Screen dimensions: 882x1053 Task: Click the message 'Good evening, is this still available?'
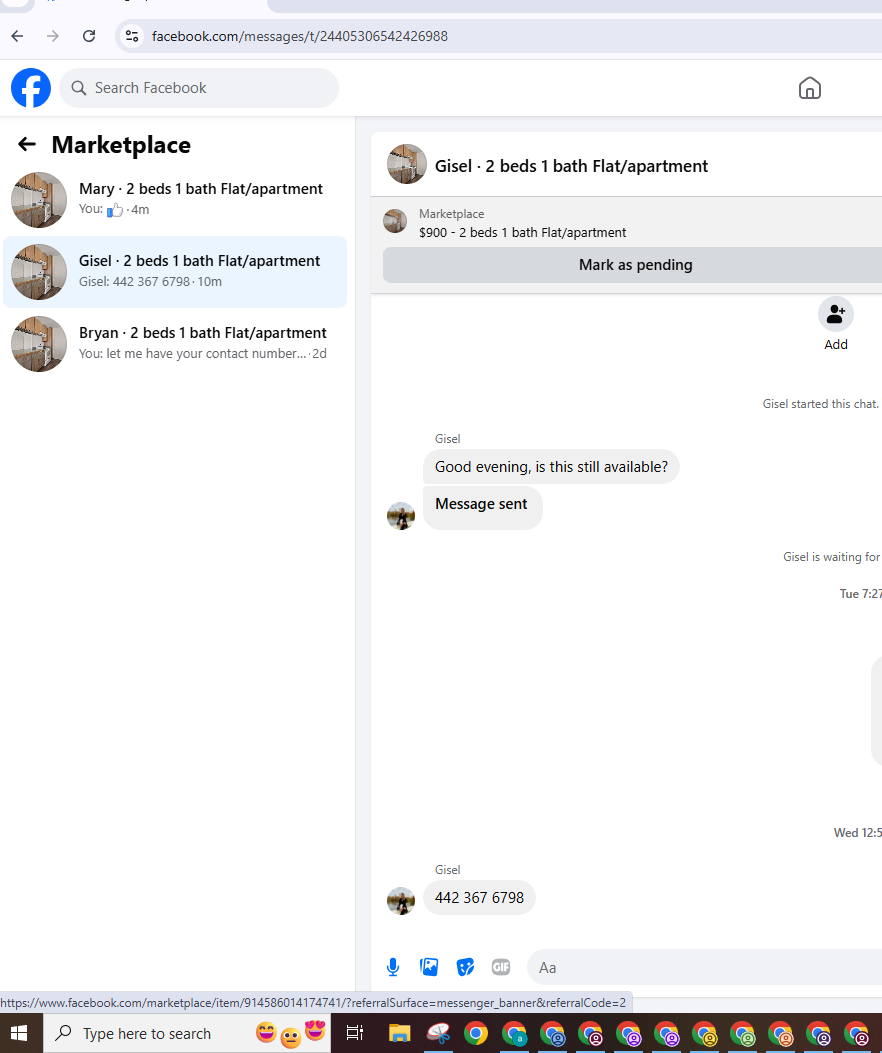tap(551, 467)
